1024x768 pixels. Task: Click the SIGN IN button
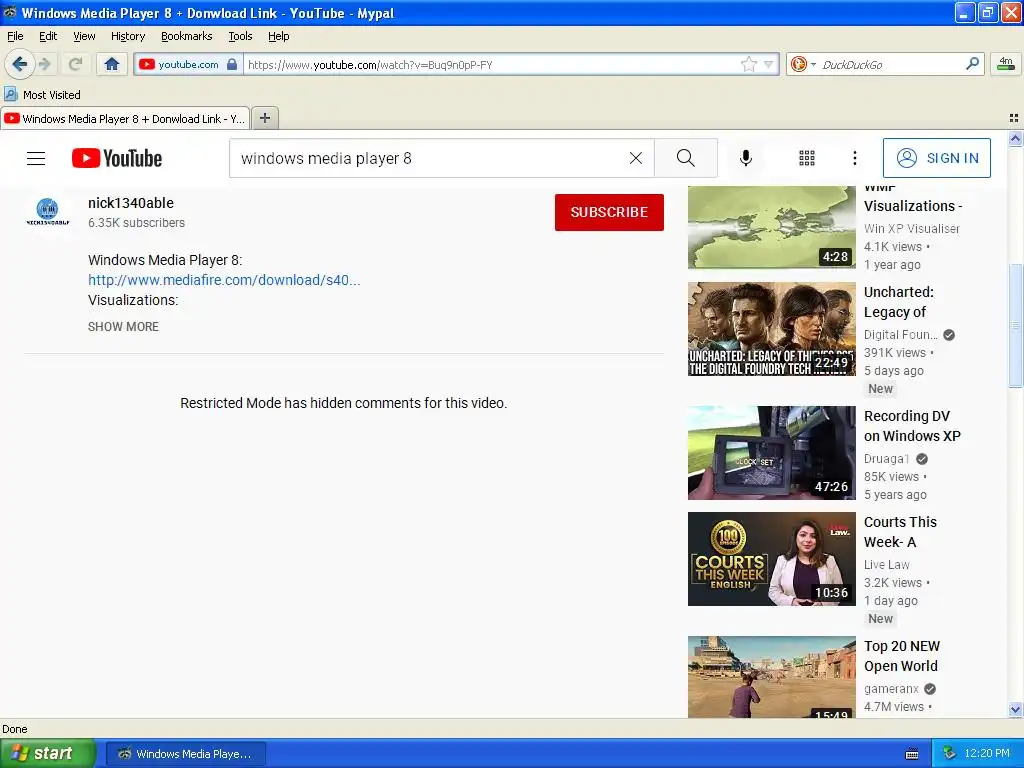pyautogui.click(x=936, y=158)
